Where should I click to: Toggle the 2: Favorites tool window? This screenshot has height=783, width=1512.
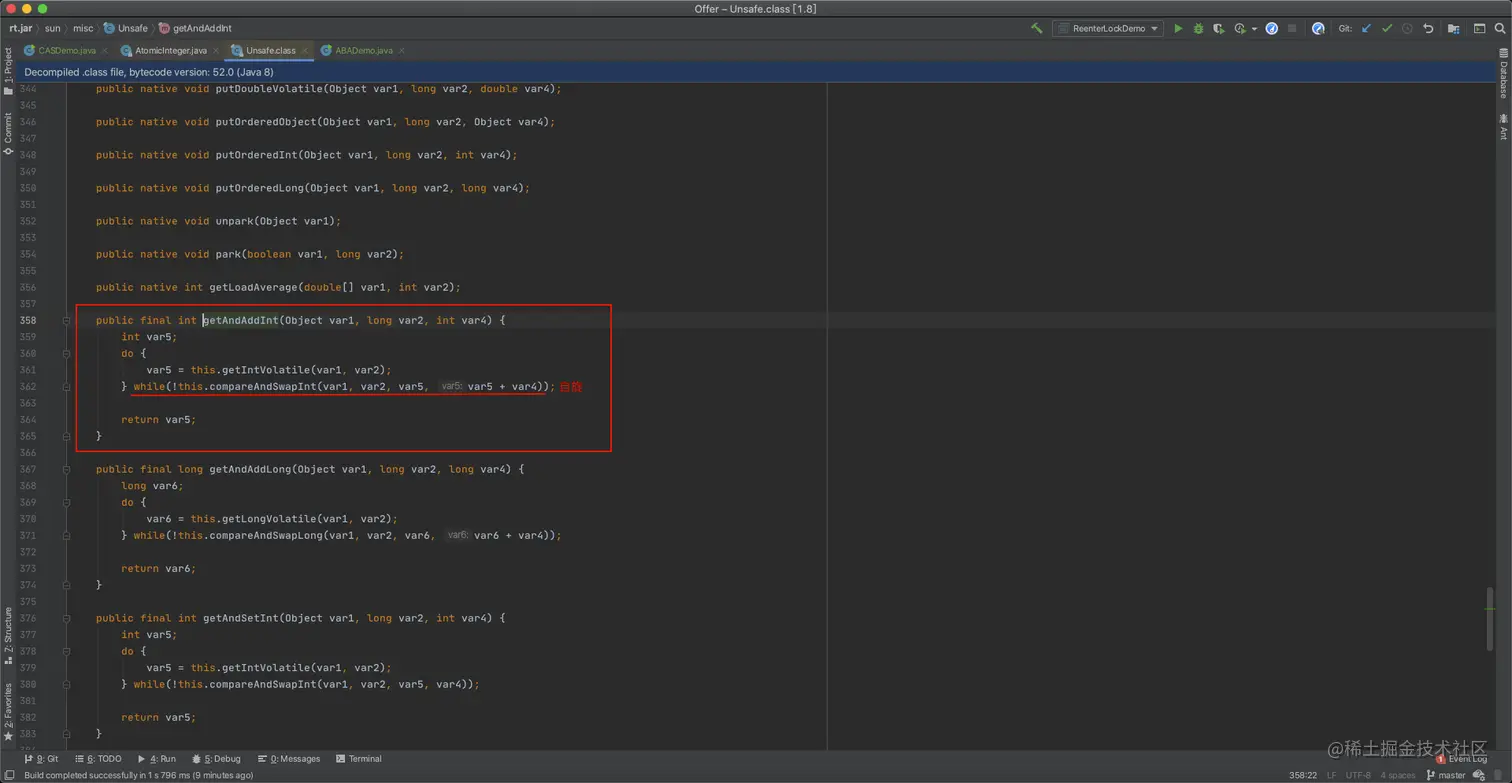[8, 712]
